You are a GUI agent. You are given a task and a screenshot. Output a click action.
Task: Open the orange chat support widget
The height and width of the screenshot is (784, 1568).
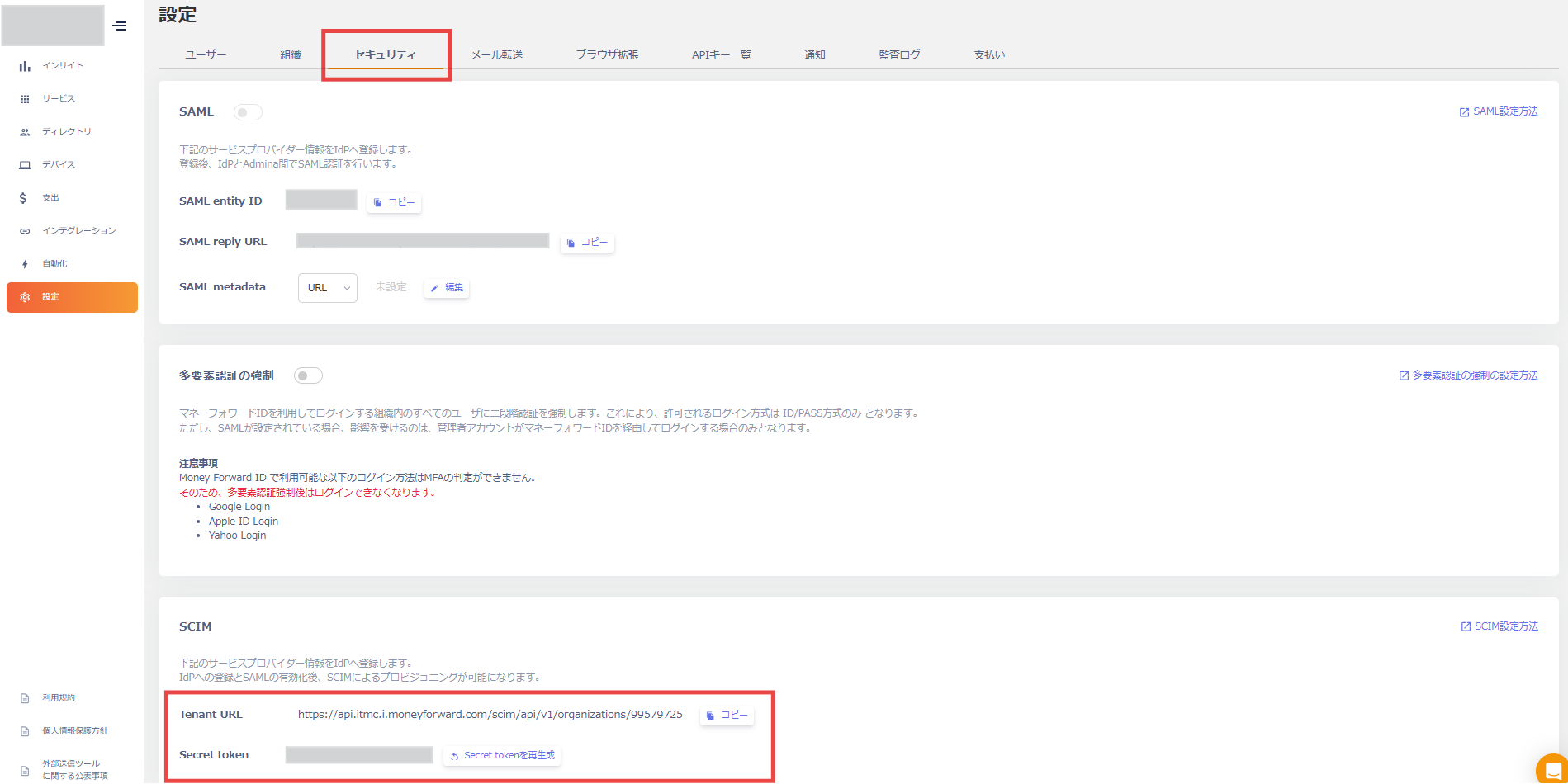[1552, 769]
